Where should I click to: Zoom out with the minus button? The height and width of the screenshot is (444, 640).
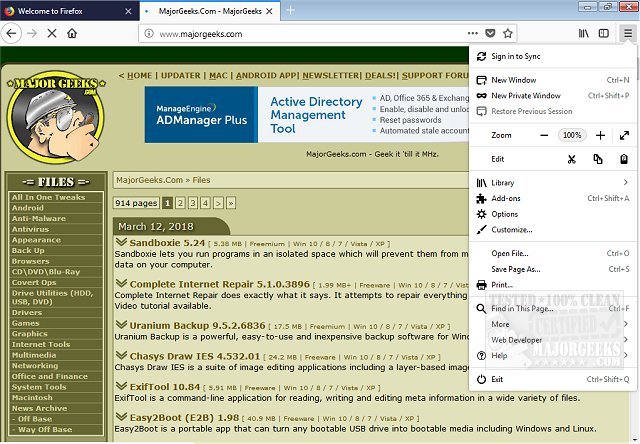(x=544, y=135)
